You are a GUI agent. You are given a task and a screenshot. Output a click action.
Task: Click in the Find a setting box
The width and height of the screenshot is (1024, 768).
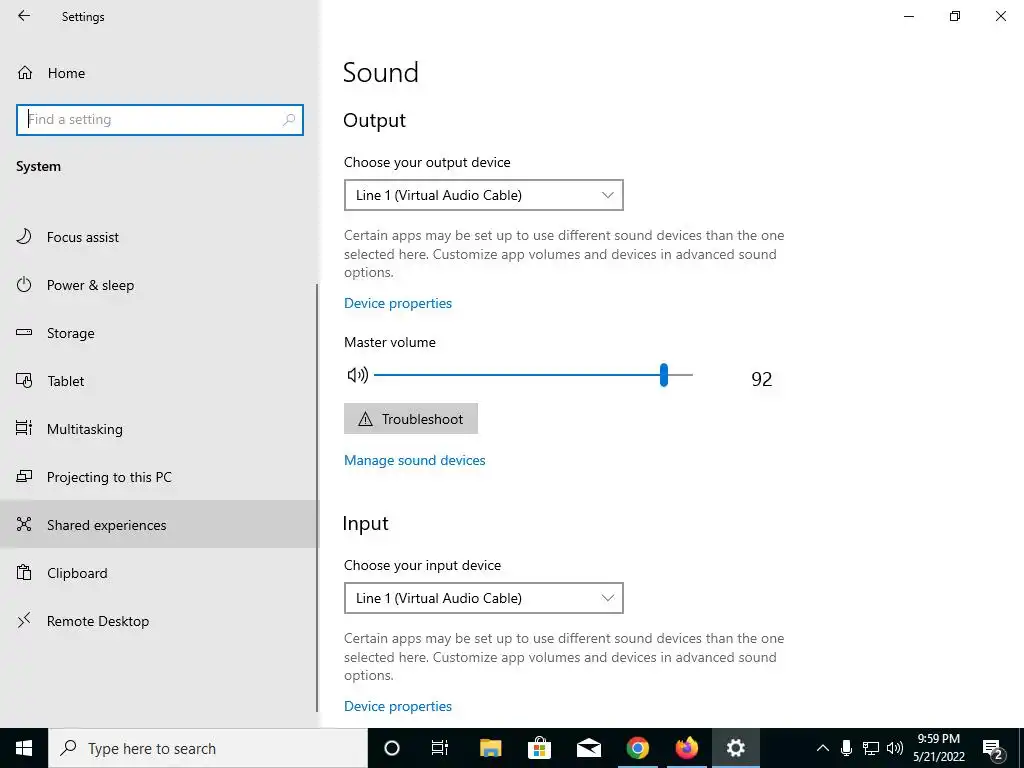[160, 120]
